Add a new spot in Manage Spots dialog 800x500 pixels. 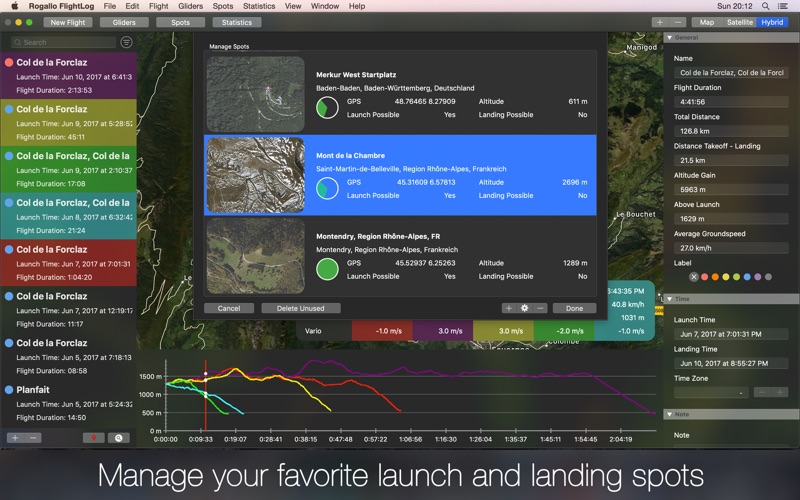click(509, 308)
